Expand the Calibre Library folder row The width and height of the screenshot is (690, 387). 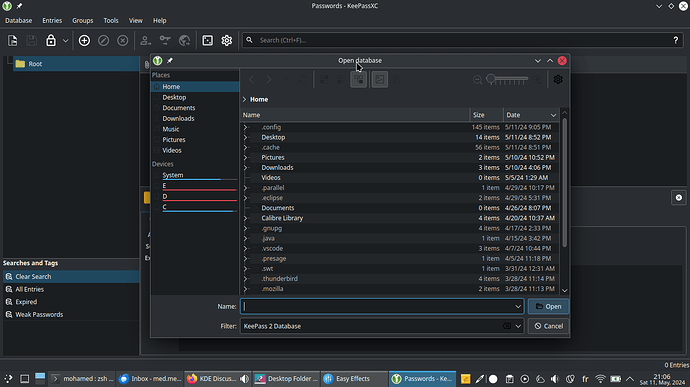click(246, 218)
